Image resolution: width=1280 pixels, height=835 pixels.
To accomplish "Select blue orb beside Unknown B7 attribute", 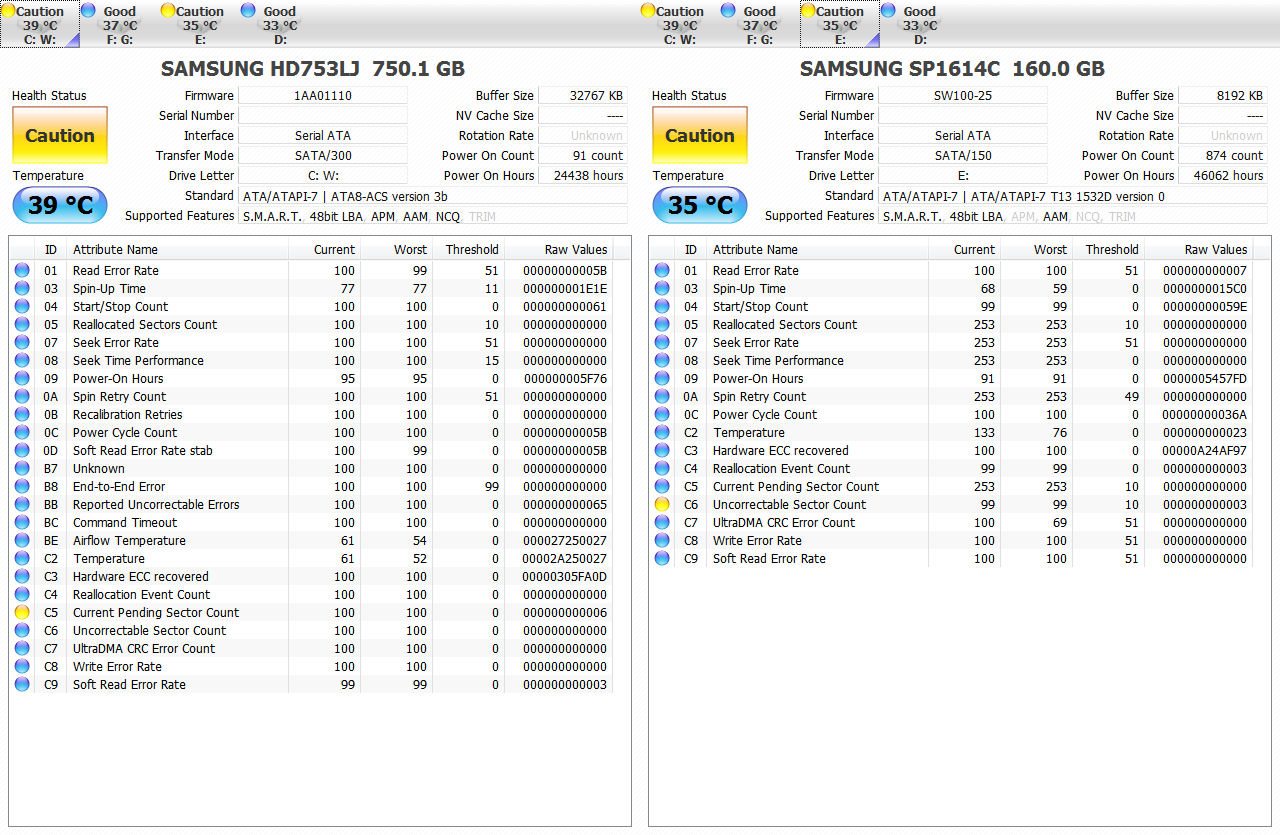I will pyautogui.click(x=22, y=468).
